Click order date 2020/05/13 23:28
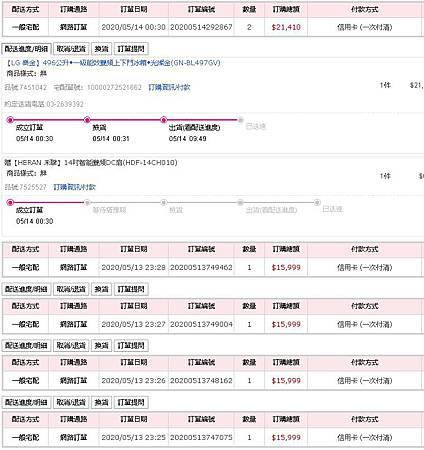The width and height of the screenshot is (424, 450). pyautogui.click(x=133, y=267)
